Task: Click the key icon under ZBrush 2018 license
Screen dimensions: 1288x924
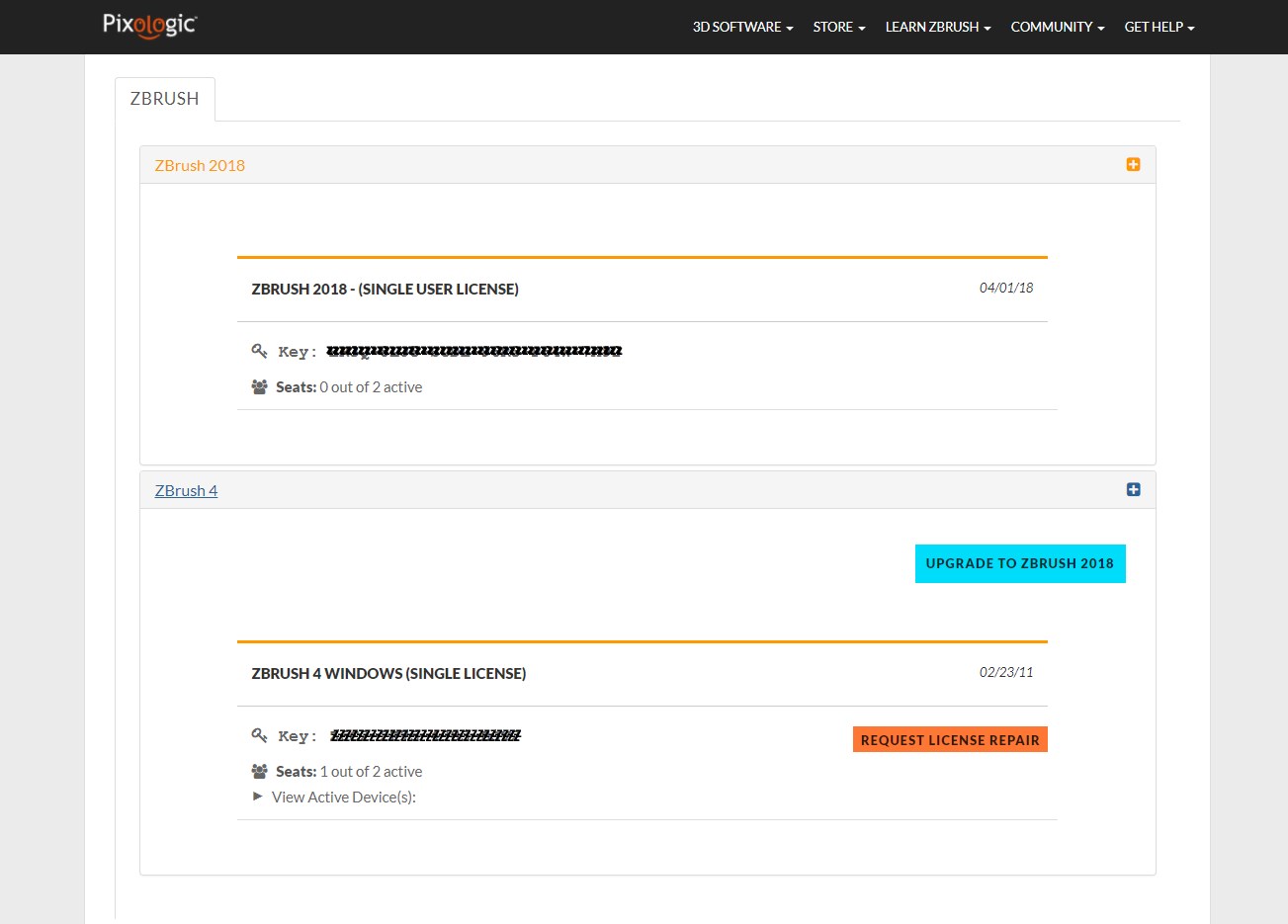Action: click(259, 351)
